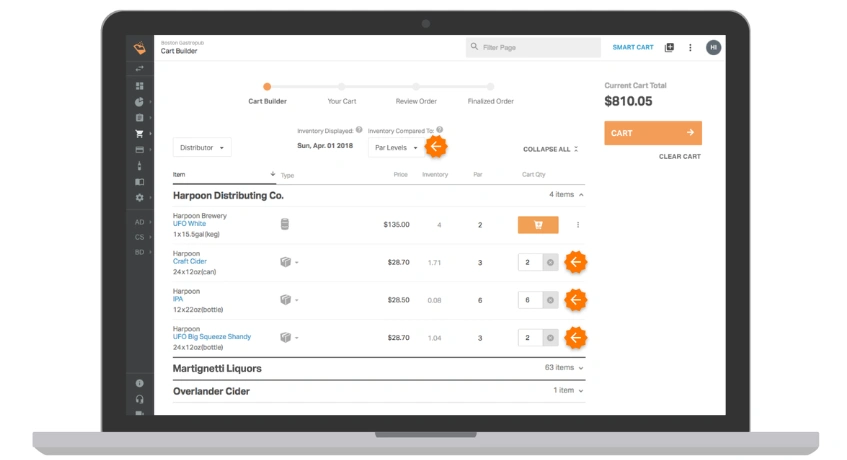Toggle sidebar with the swap arrows icon
This screenshot has width=847, height=460.
coord(139,69)
